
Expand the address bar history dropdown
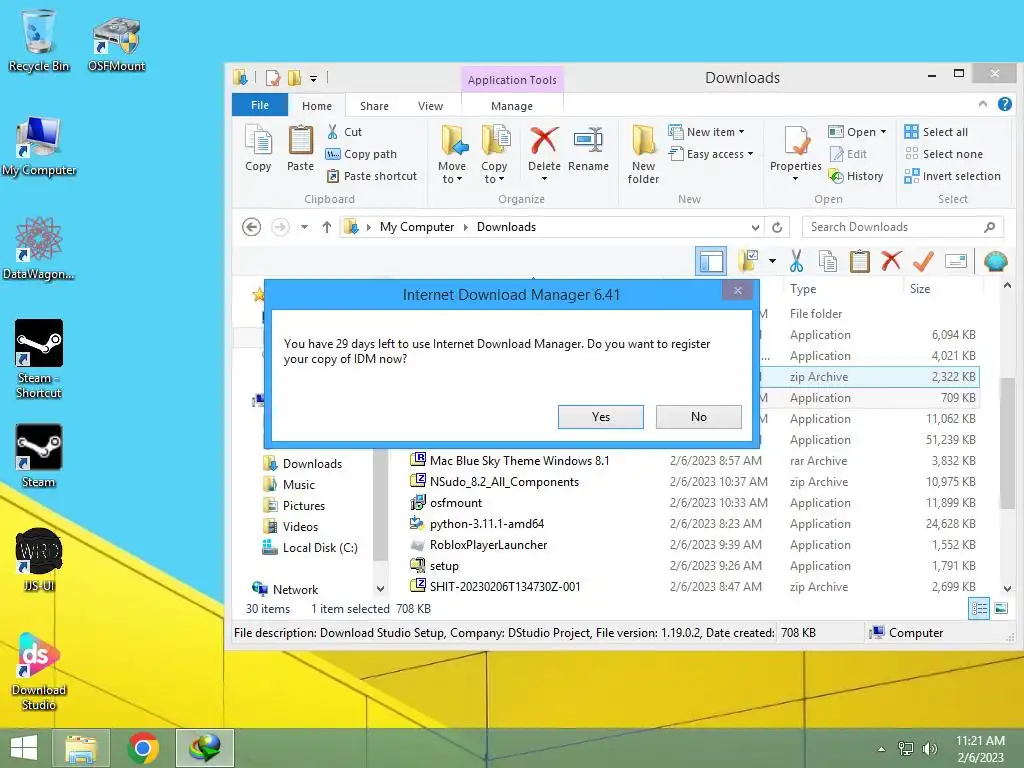(756, 227)
